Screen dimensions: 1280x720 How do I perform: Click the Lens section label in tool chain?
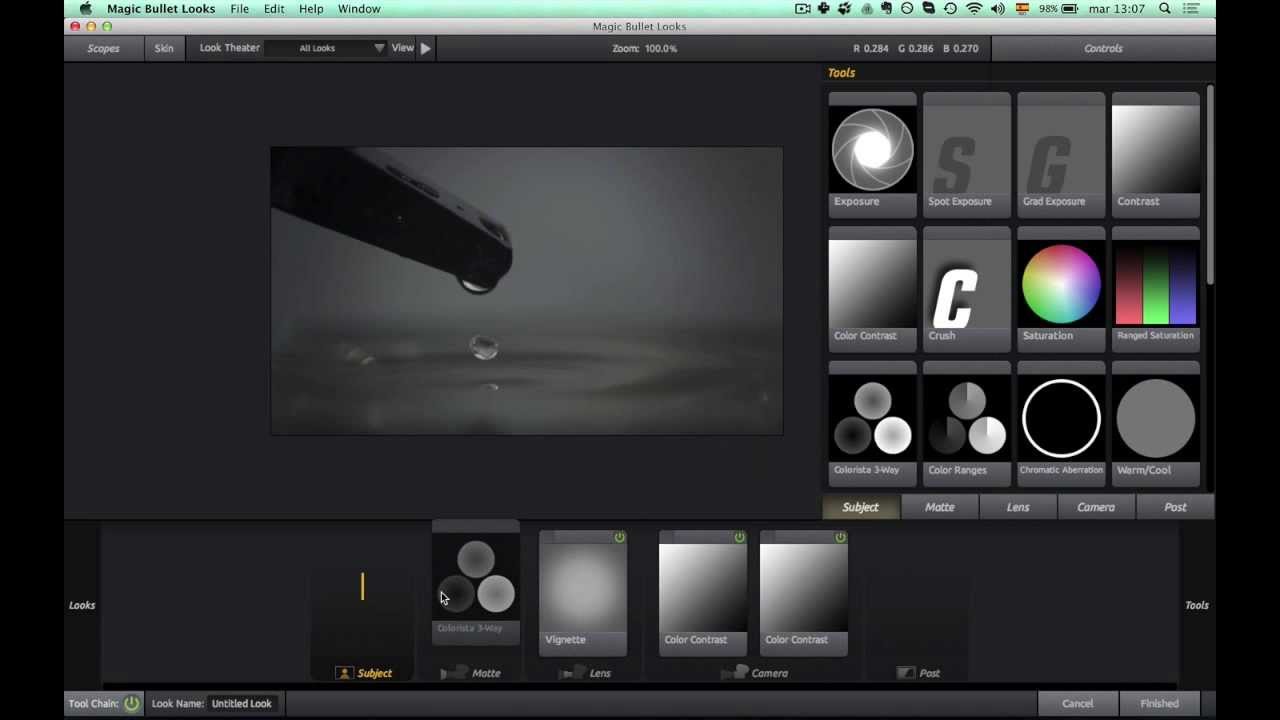click(x=585, y=673)
